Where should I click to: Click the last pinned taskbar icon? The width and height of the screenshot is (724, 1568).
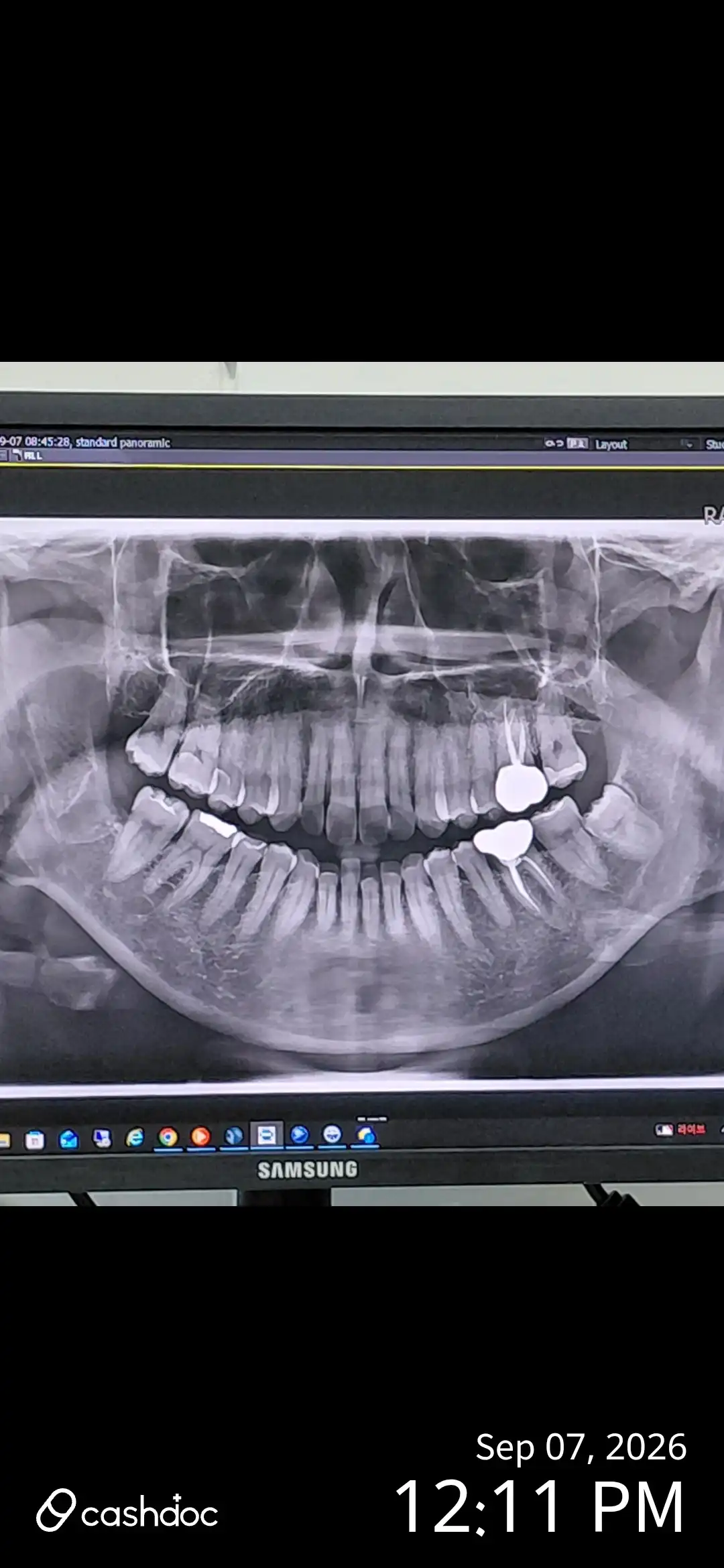click(x=366, y=1134)
